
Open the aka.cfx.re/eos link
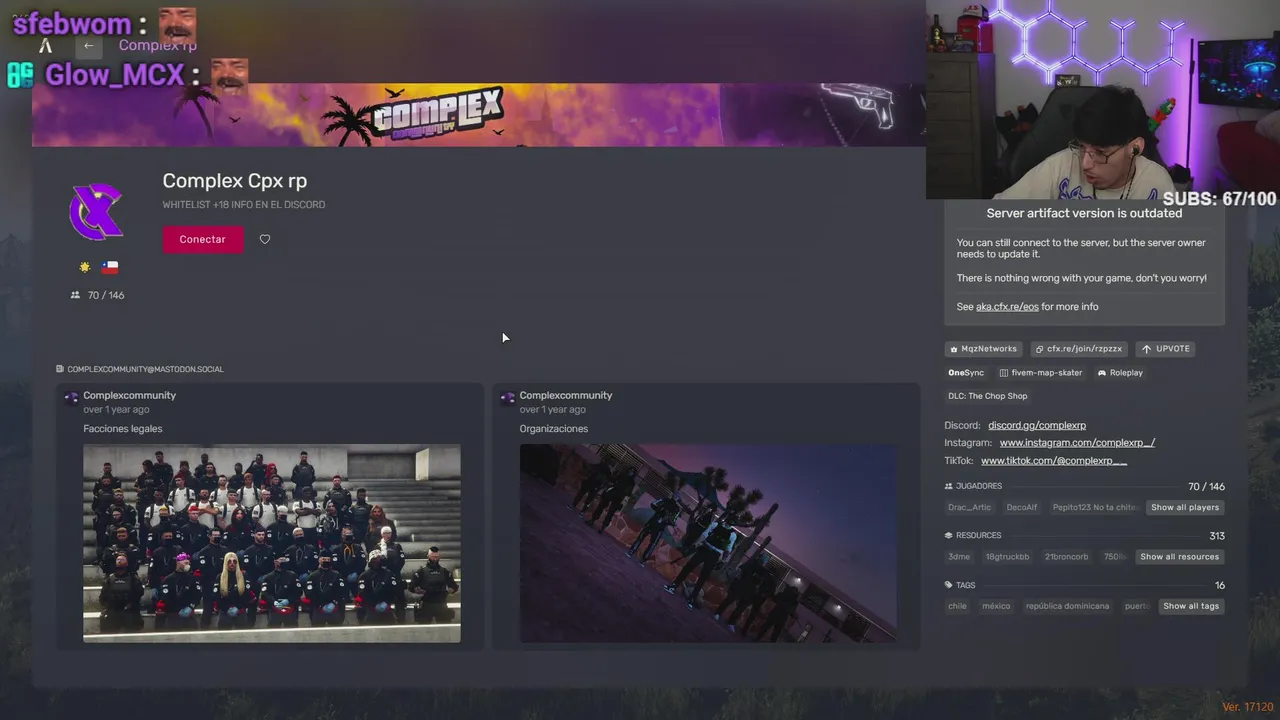pyautogui.click(x=1007, y=307)
